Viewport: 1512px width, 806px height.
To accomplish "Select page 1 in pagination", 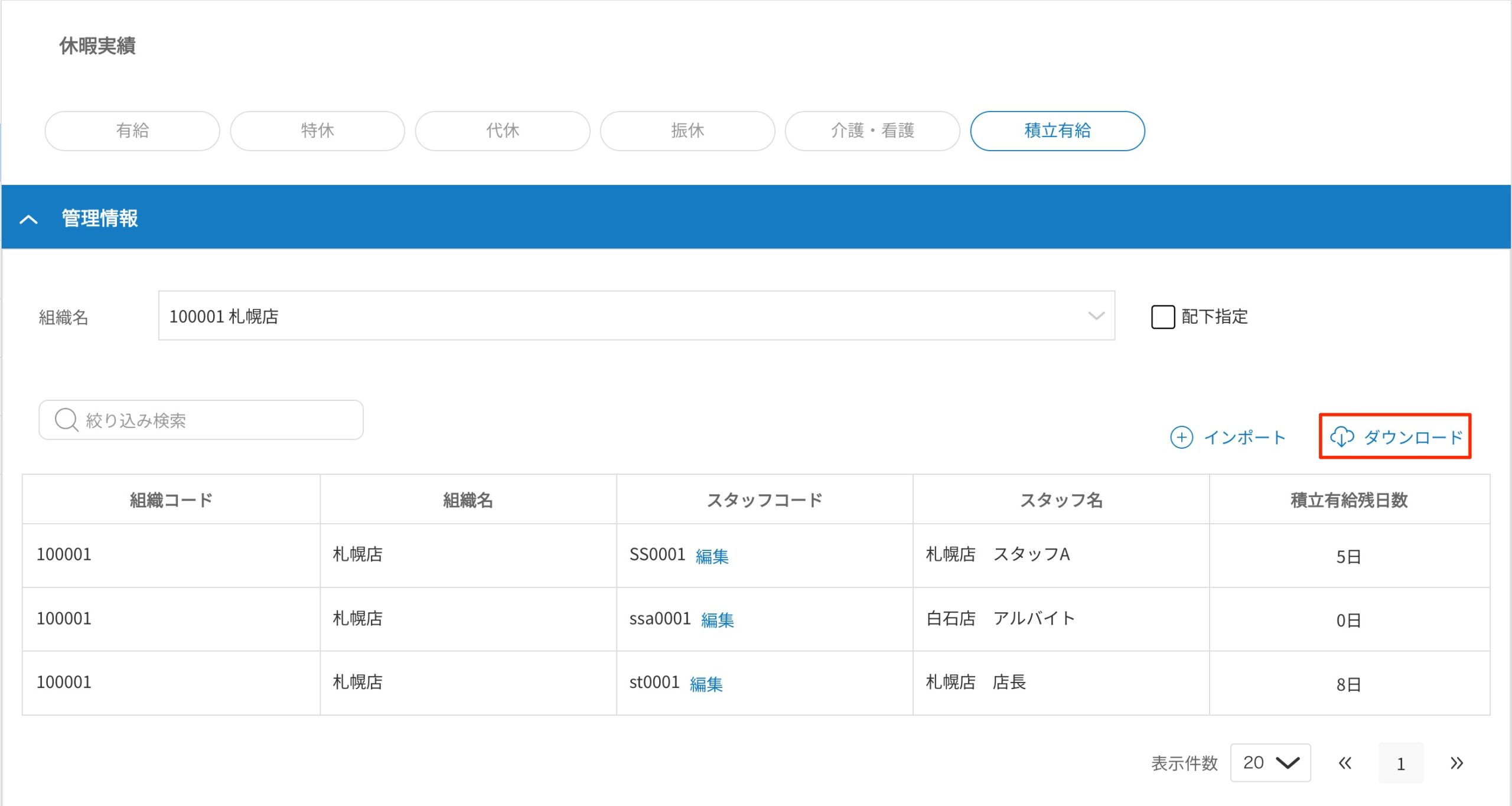I will click(x=1401, y=763).
